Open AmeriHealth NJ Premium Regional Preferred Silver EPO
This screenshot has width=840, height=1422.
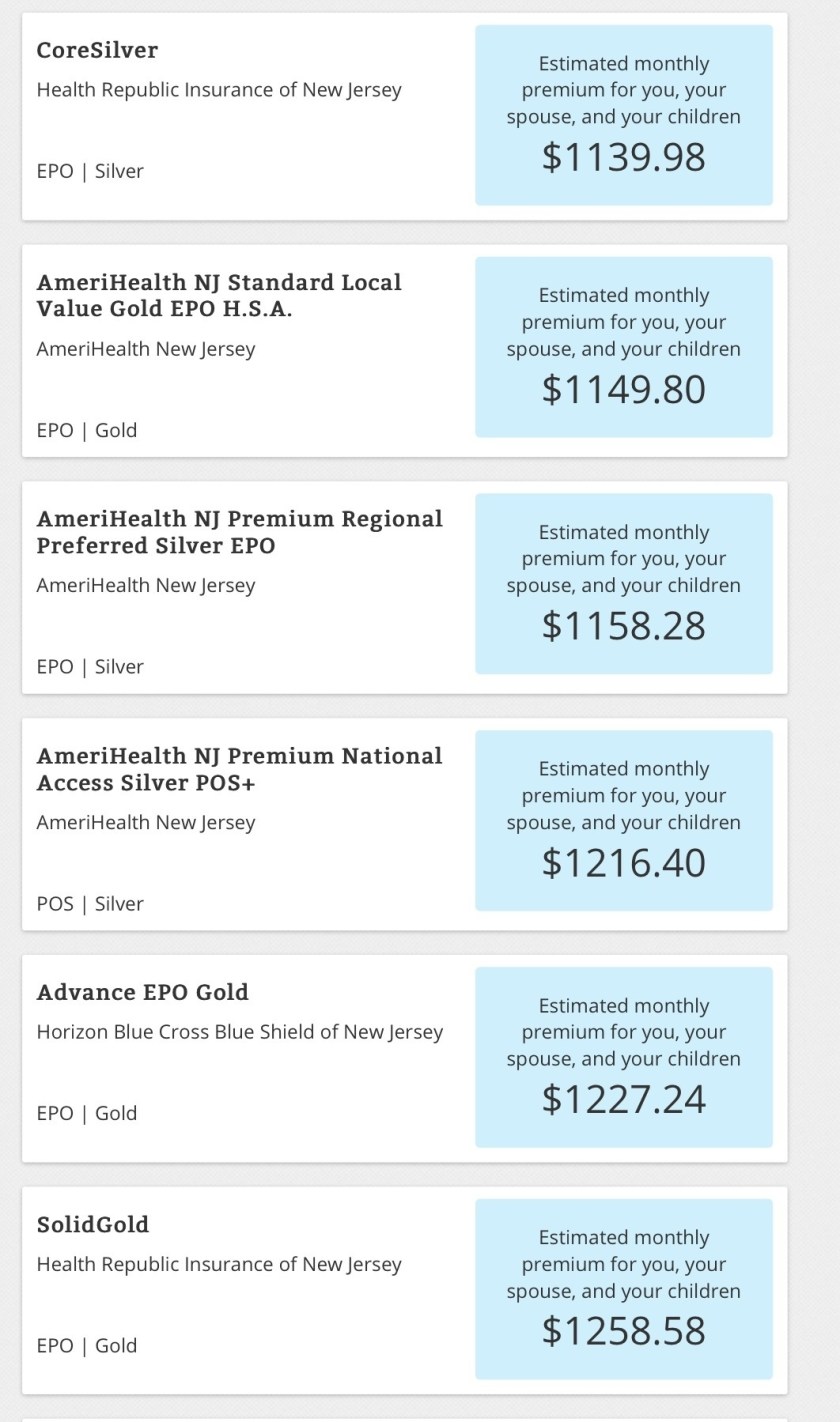click(x=239, y=532)
